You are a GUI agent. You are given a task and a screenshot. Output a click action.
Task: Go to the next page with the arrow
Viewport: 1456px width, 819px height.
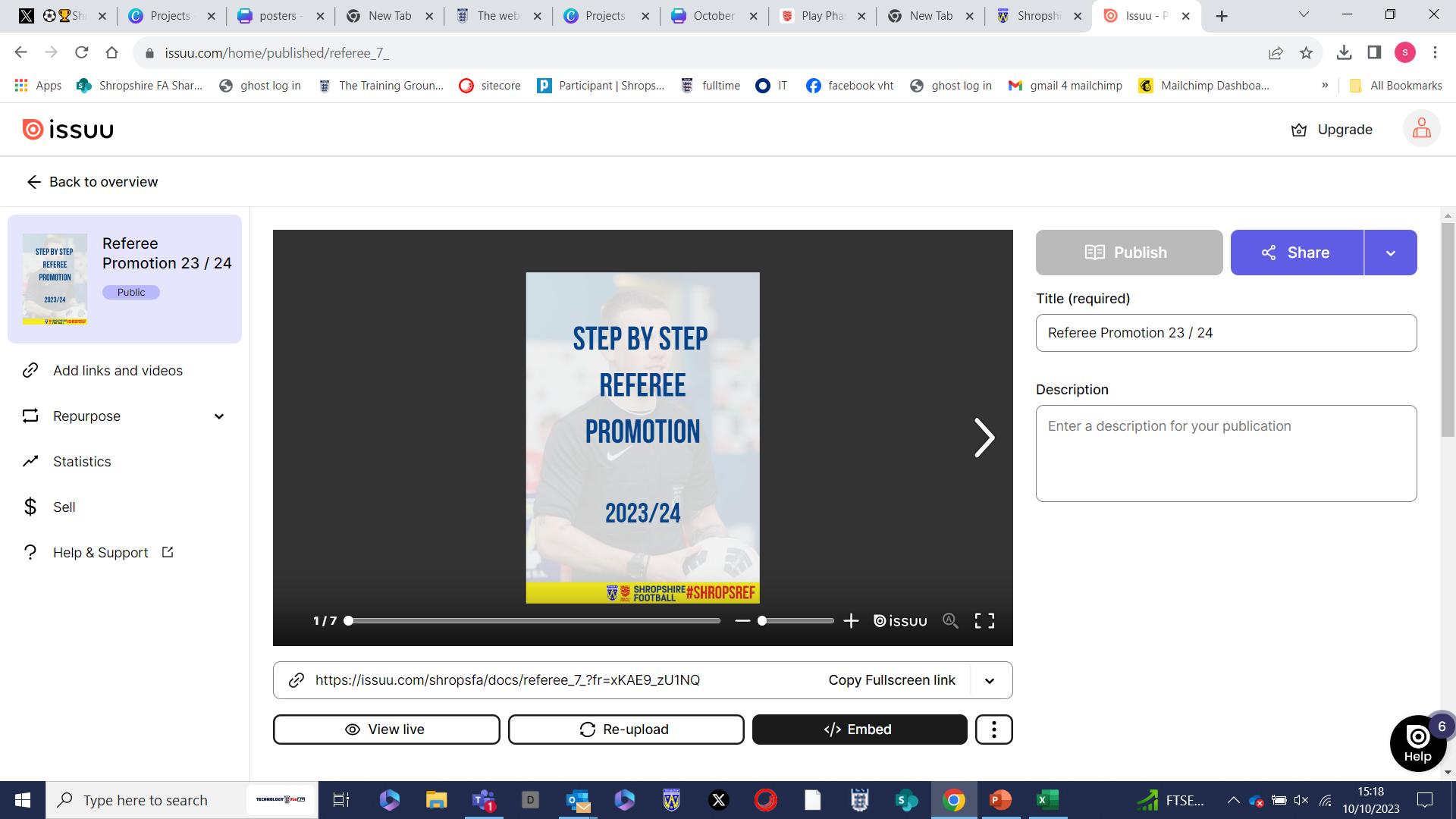984,438
